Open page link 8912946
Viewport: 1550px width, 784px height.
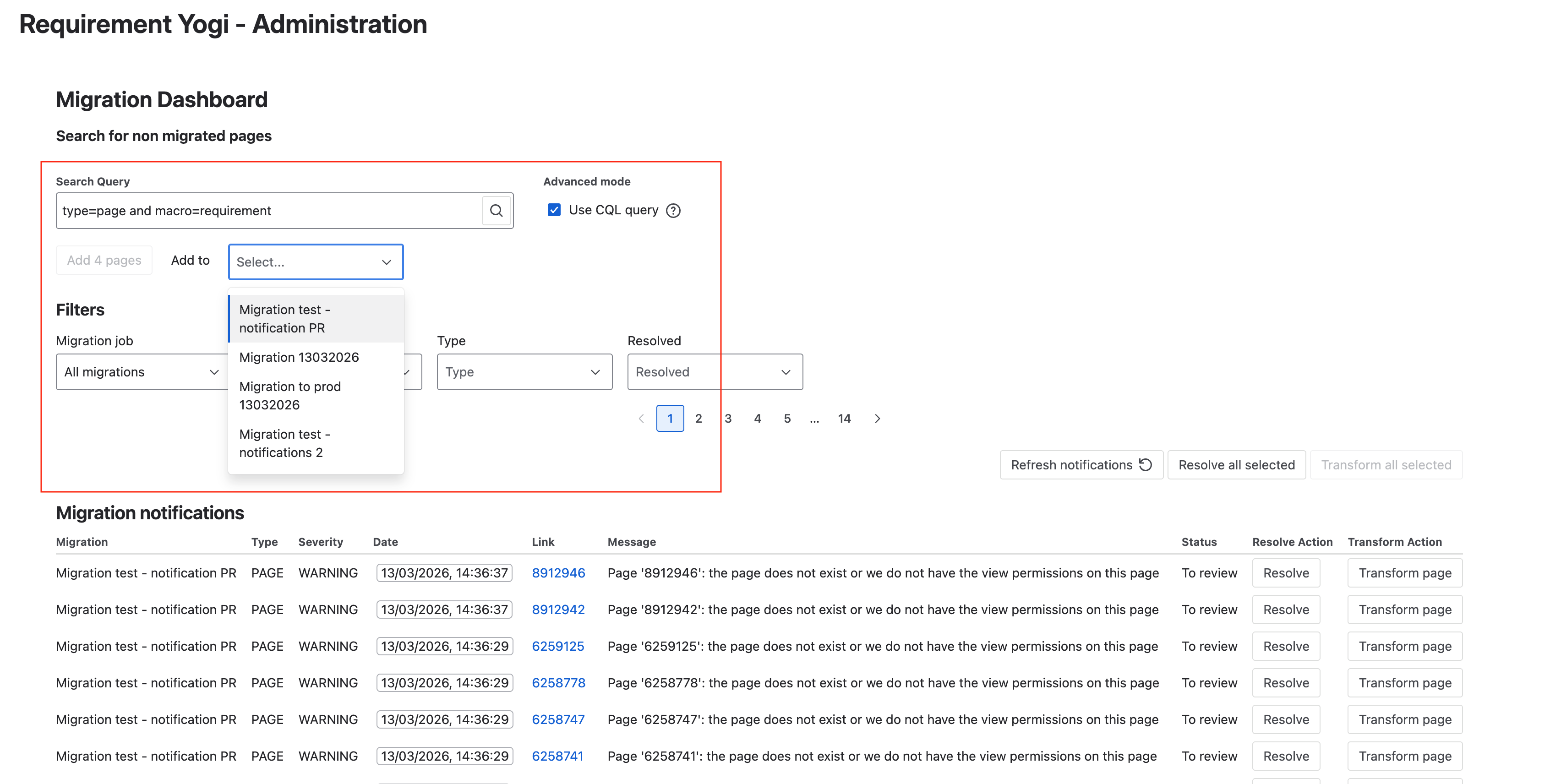[x=558, y=573]
